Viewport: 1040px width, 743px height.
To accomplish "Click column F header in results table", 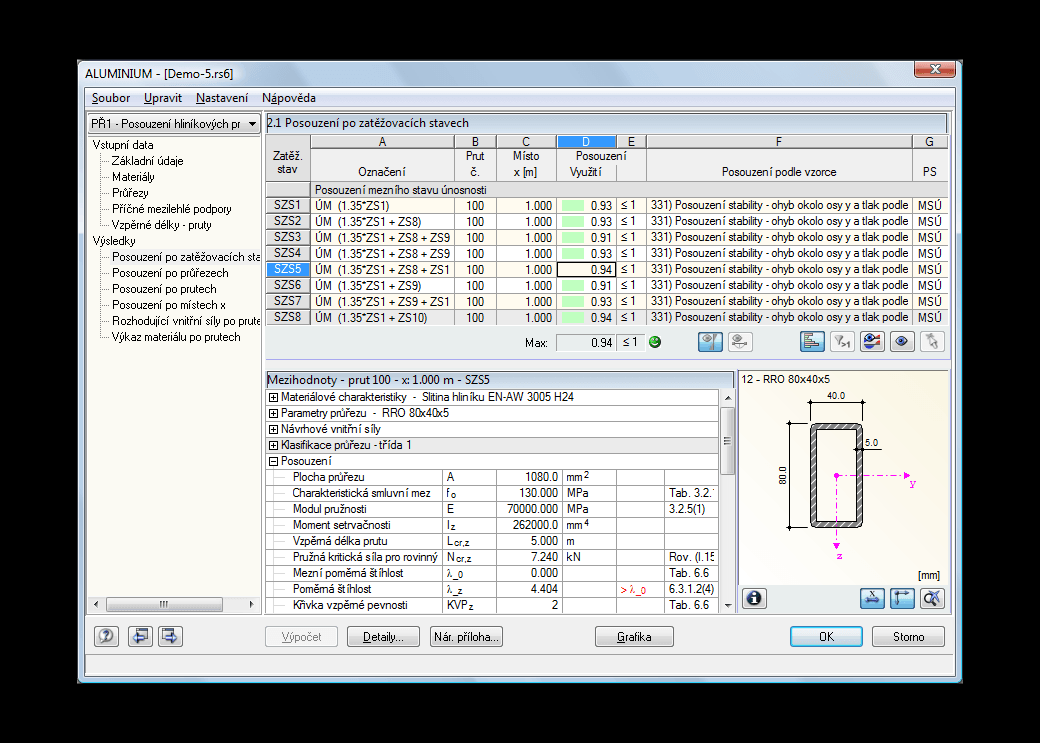I will point(779,141).
